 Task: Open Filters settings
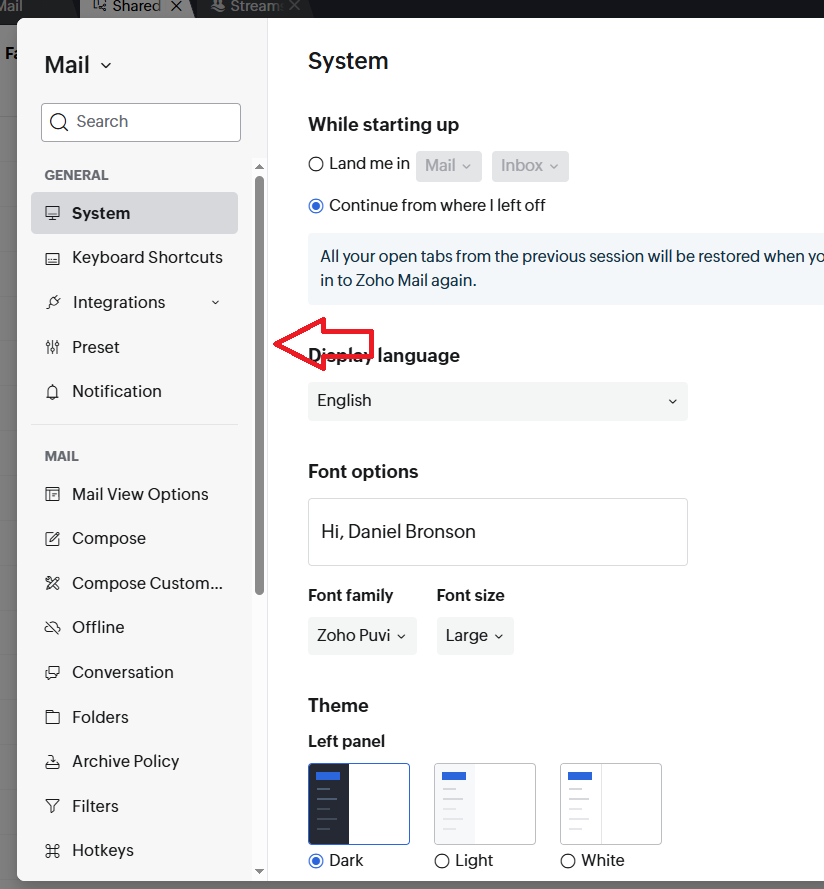click(134, 806)
